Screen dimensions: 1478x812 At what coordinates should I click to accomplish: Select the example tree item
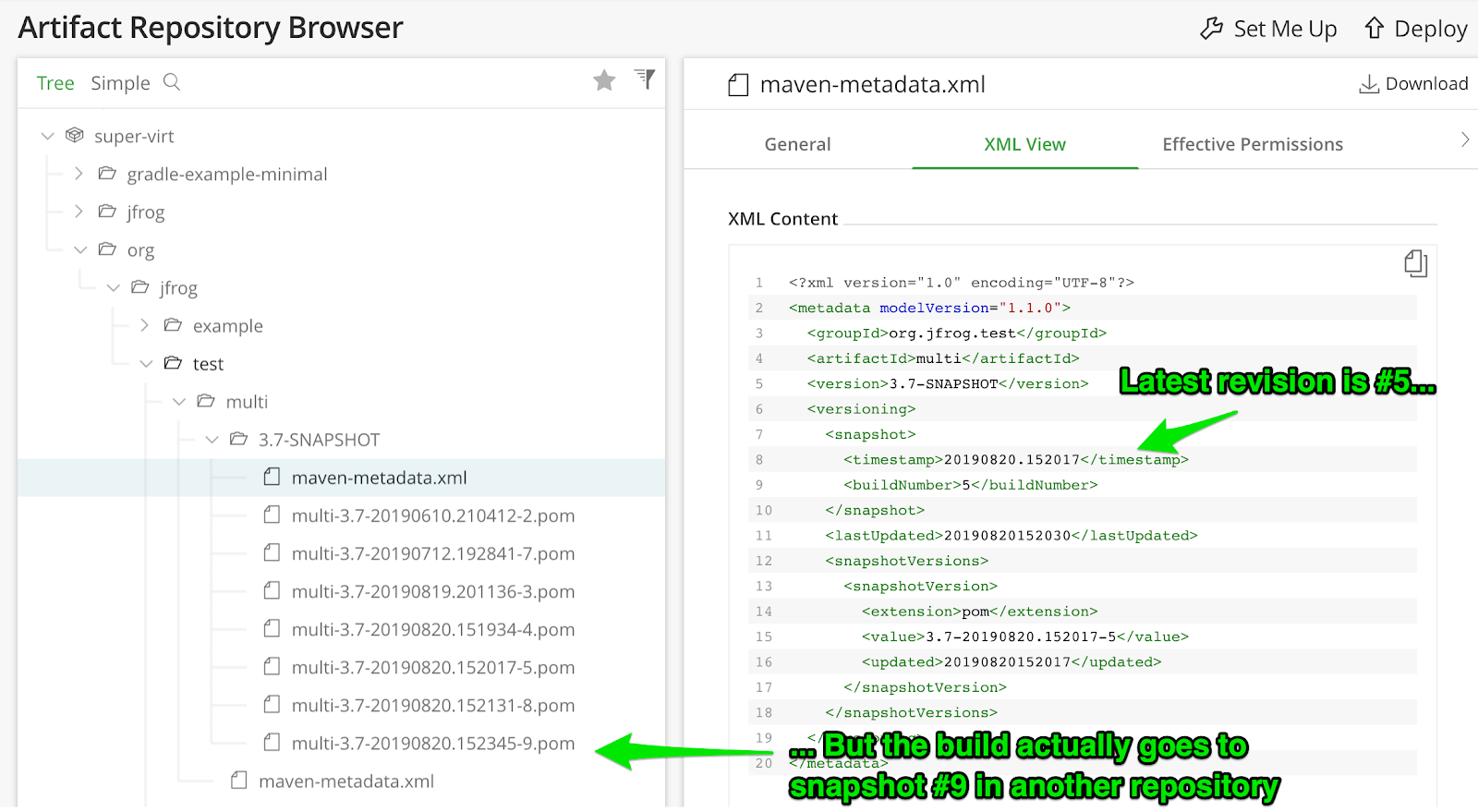coord(228,326)
